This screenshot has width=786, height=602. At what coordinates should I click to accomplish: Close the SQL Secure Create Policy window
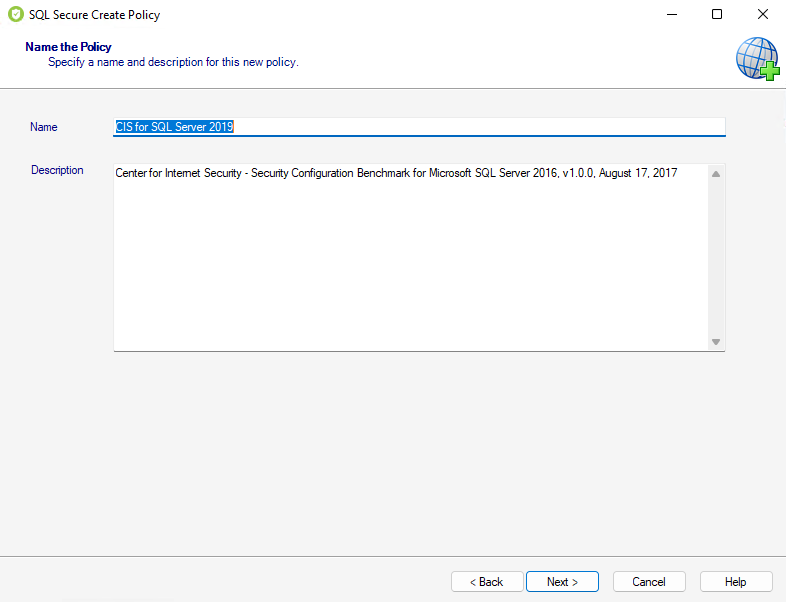[x=762, y=15]
